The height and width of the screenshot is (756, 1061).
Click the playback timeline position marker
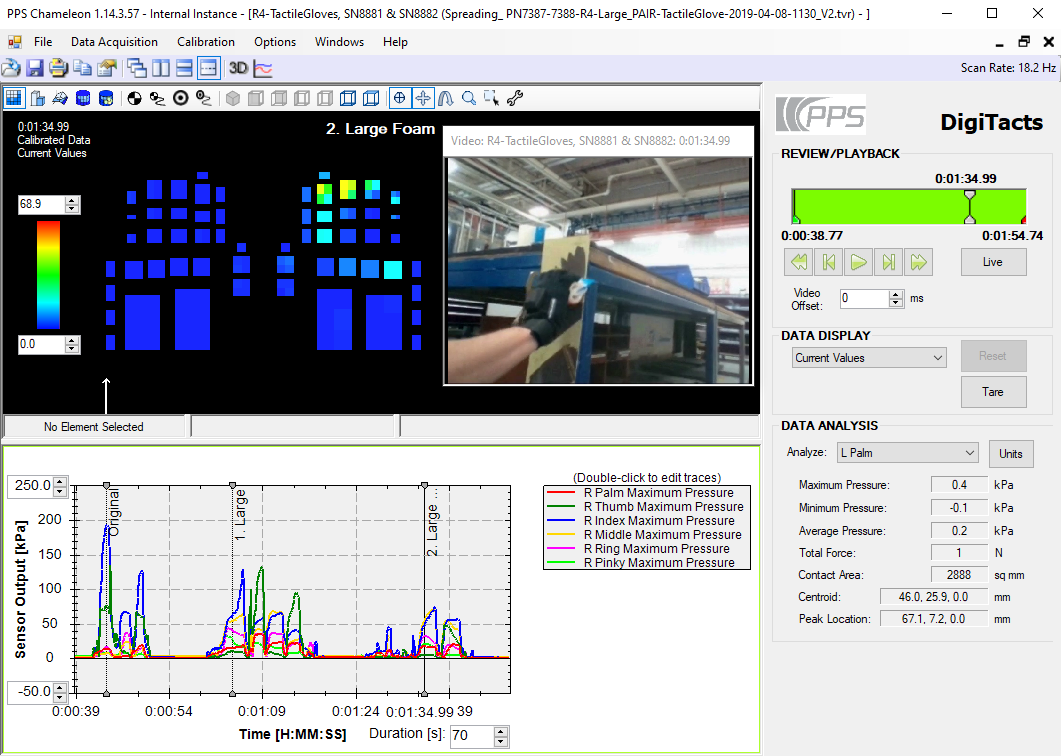970,206
